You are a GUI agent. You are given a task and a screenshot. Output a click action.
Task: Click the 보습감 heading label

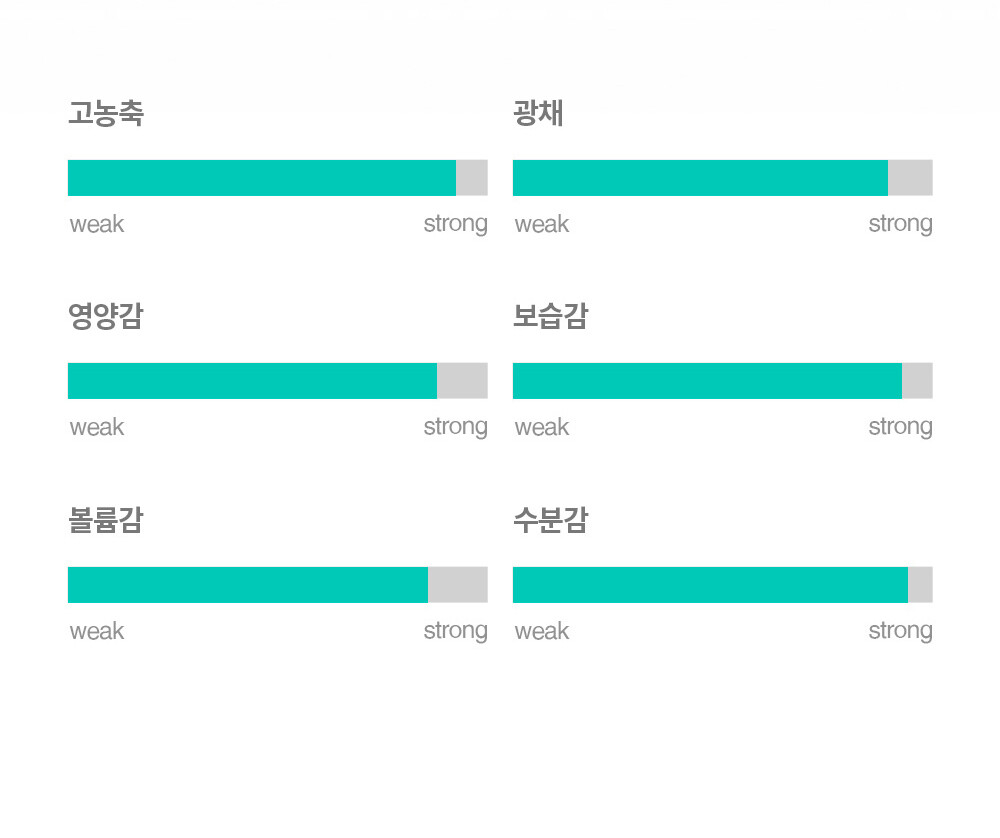click(x=550, y=316)
